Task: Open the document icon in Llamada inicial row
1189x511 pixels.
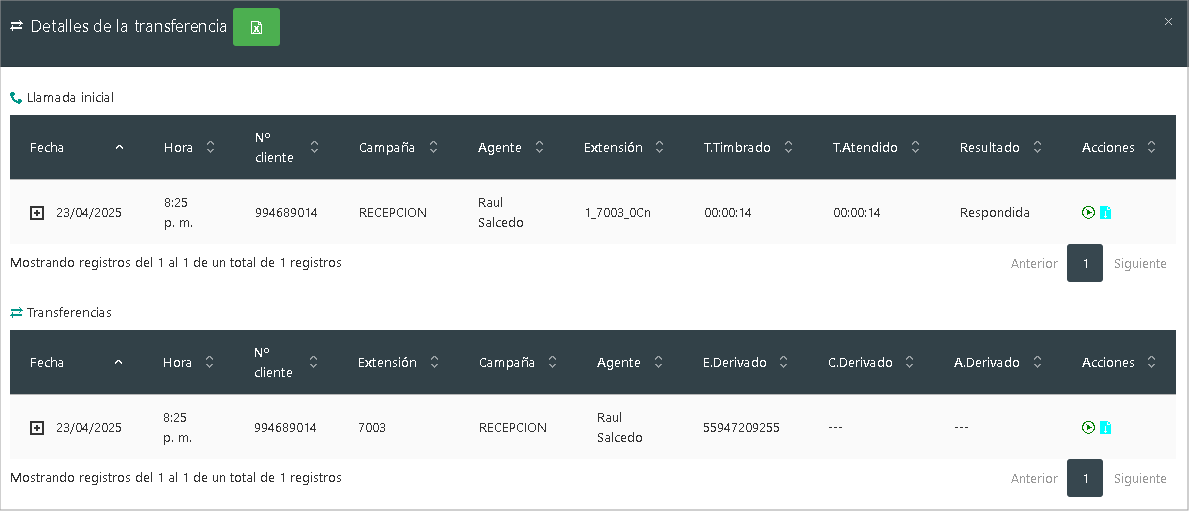Action: coord(1106,213)
